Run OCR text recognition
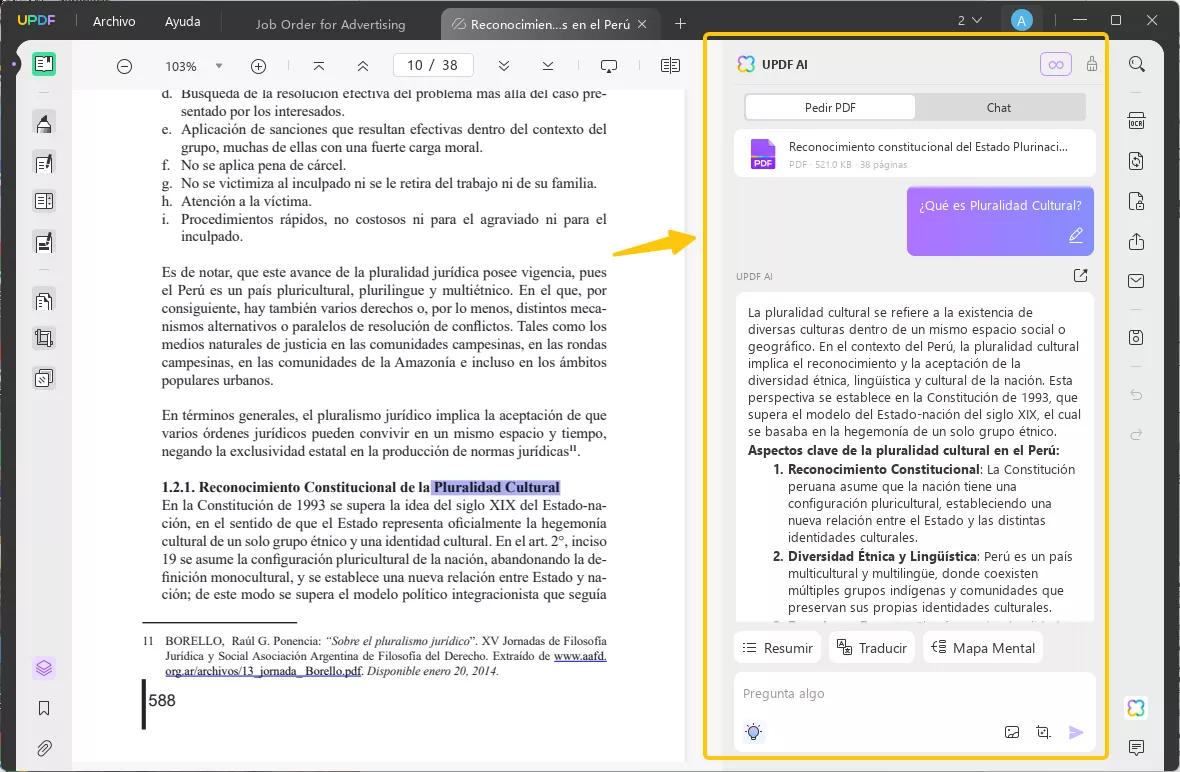 (x=1136, y=121)
